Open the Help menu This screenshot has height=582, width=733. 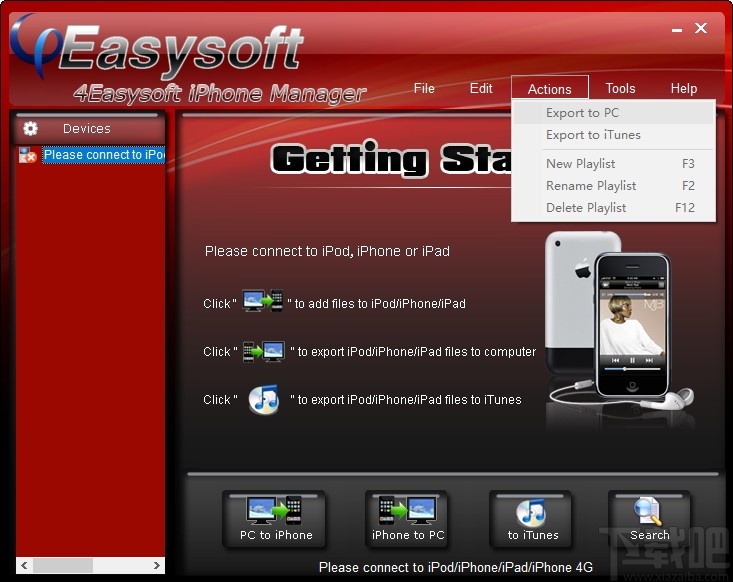click(683, 88)
